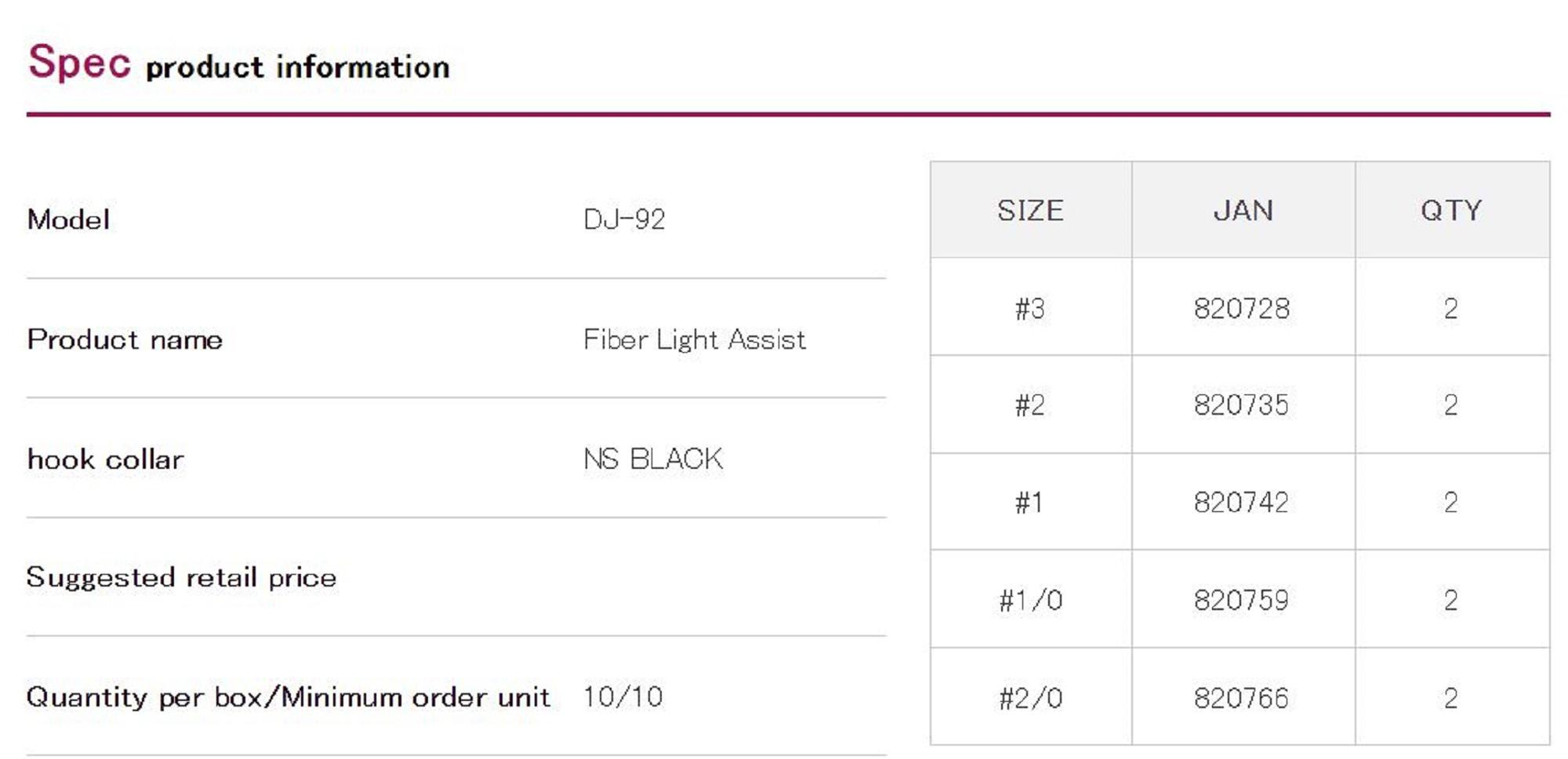Click the "Product name" label
This screenshot has height=759, width=1568.
pos(125,340)
